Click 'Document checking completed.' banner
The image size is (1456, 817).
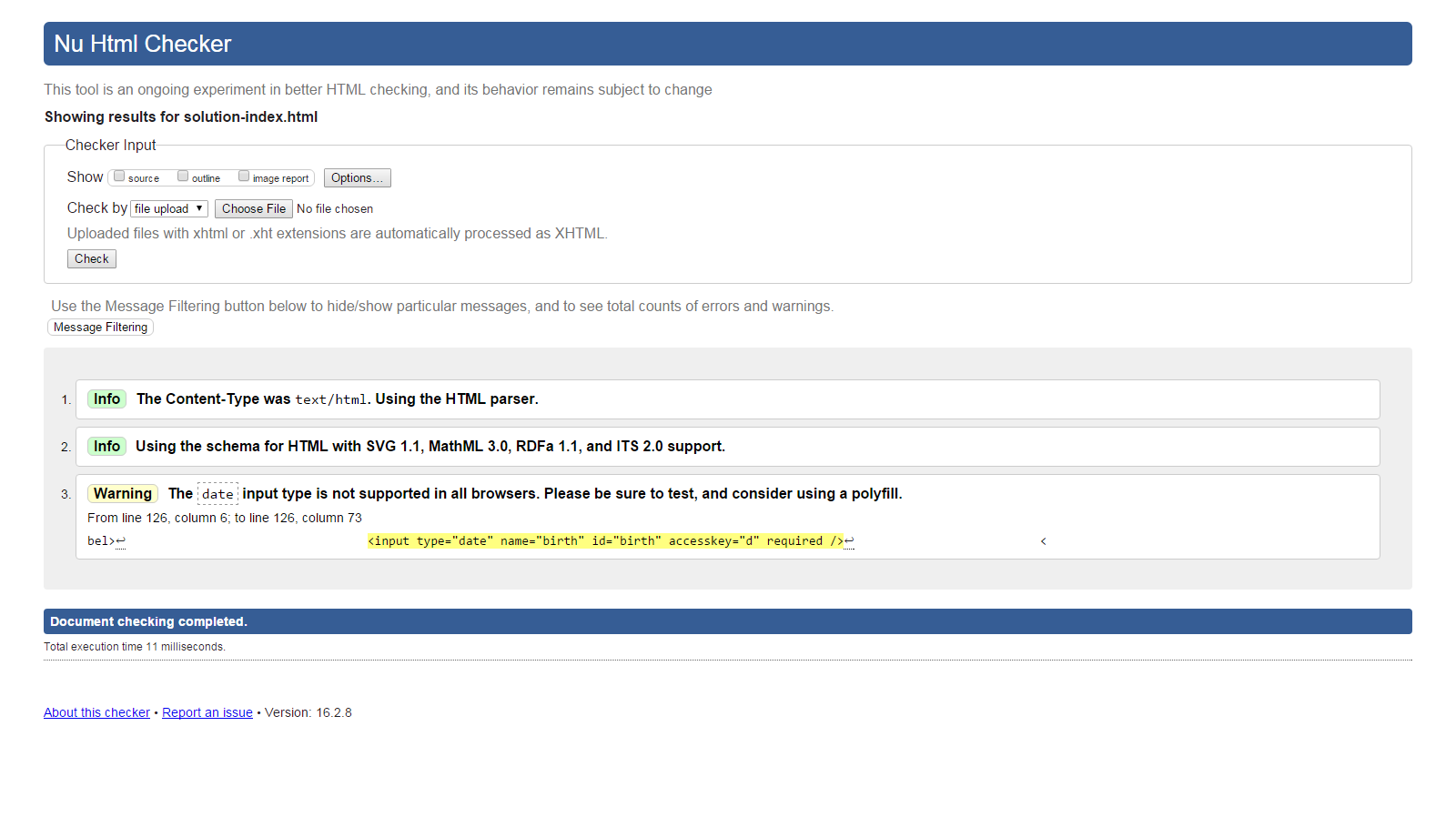click(x=728, y=621)
